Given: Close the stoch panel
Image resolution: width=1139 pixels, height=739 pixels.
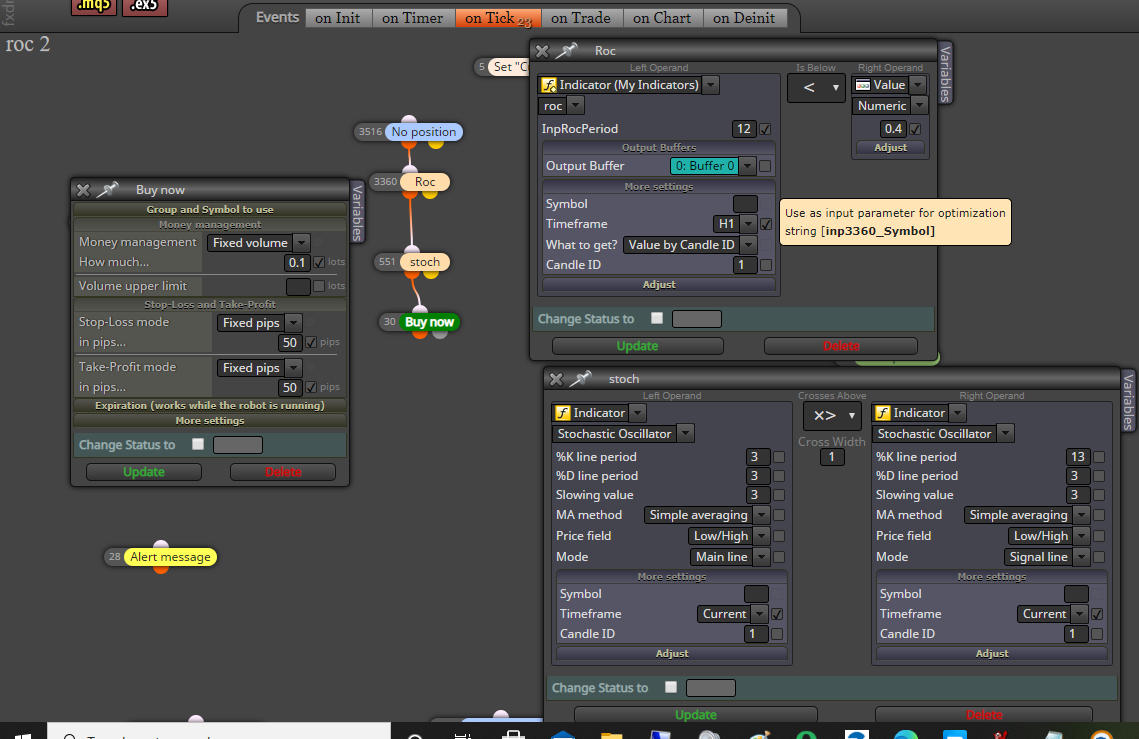Looking at the screenshot, I should 556,379.
